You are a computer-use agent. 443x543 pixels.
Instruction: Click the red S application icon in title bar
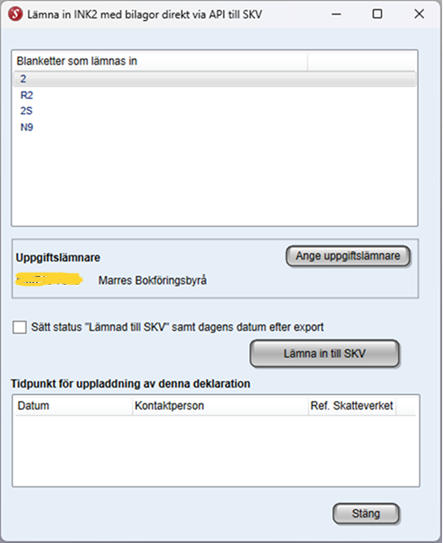tap(15, 14)
